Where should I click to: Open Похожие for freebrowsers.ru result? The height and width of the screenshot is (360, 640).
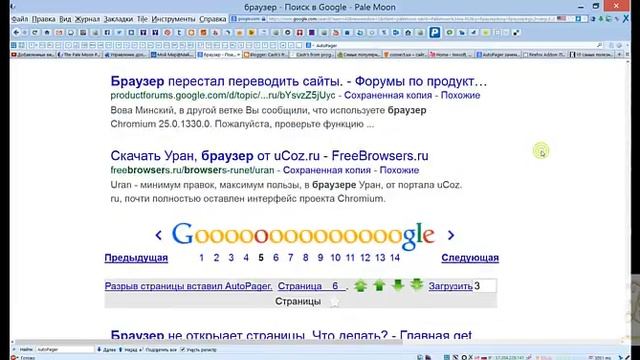(x=399, y=170)
